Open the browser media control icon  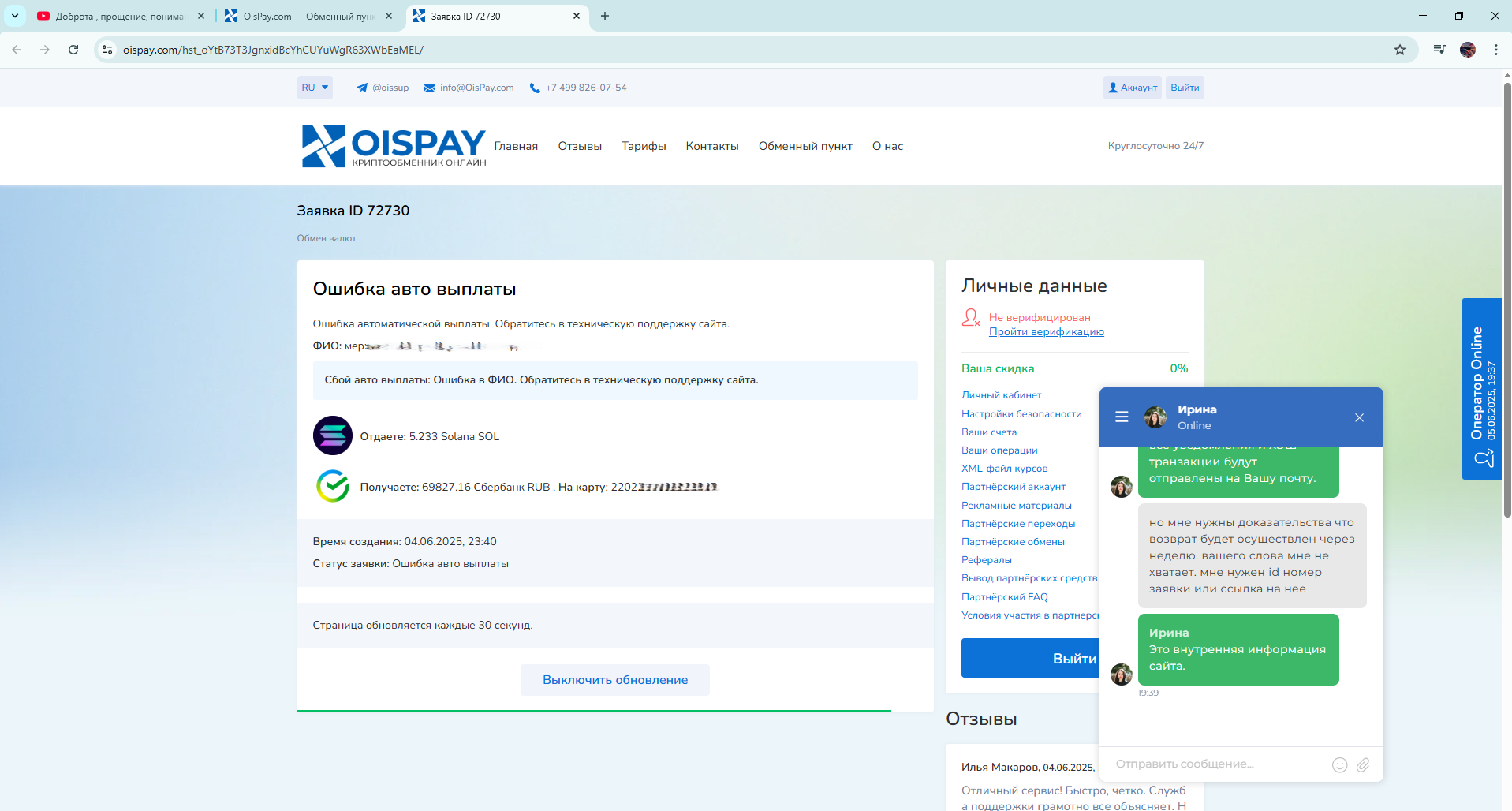coord(1439,50)
